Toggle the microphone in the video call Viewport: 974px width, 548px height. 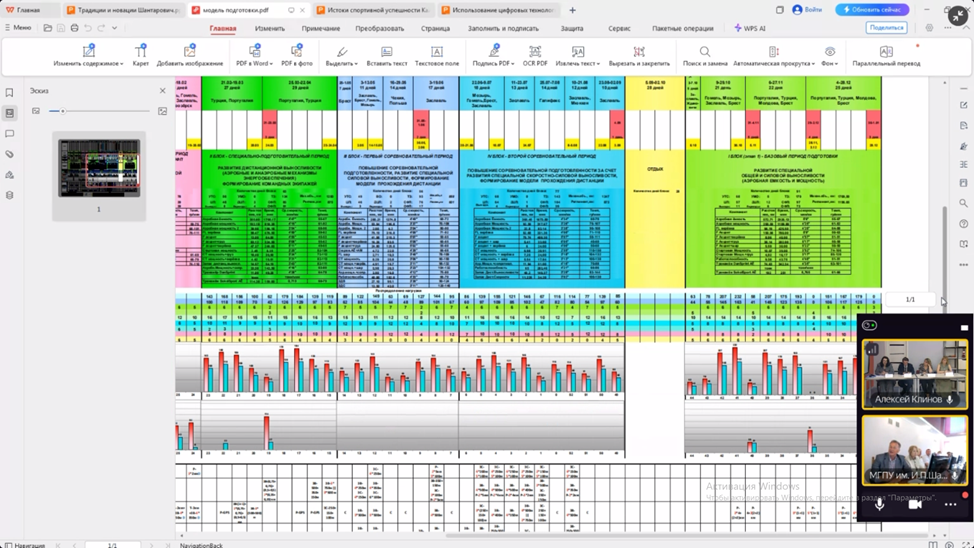coord(880,505)
